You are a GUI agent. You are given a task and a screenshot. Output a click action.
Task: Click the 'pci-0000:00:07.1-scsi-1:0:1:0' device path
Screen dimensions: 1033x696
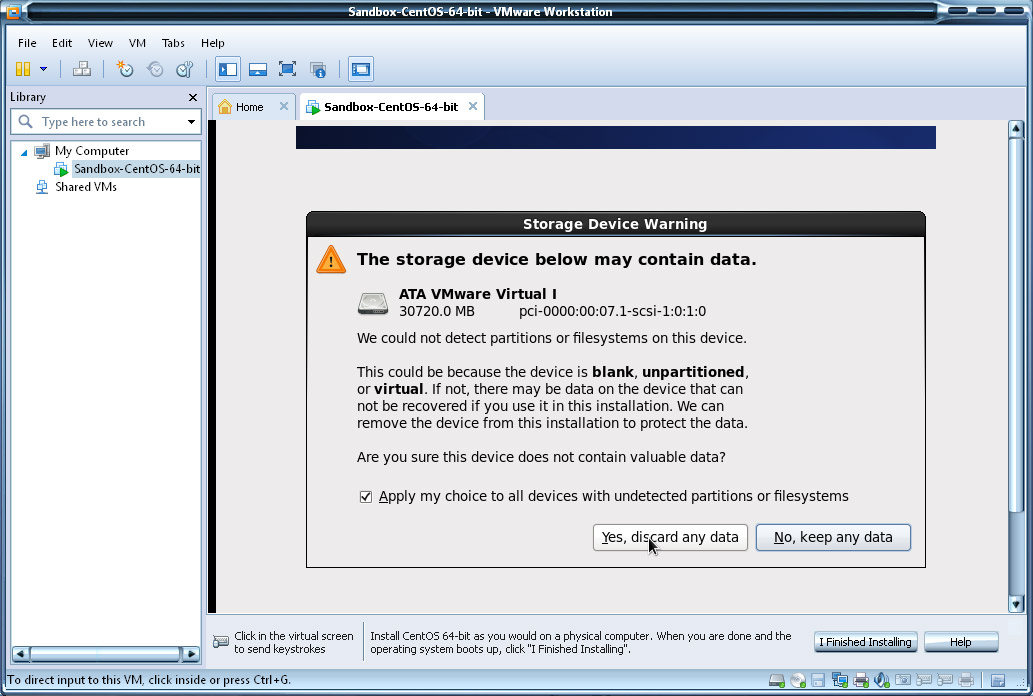click(x=612, y=311)
